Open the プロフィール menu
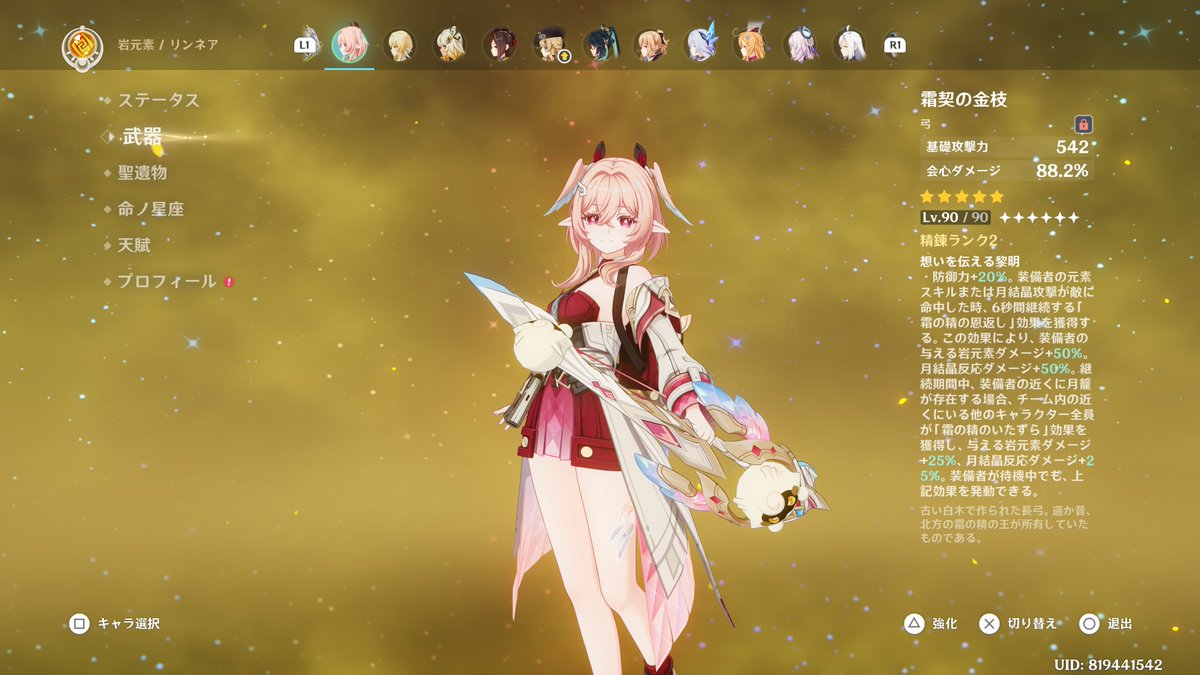 [x=167, y=281]
